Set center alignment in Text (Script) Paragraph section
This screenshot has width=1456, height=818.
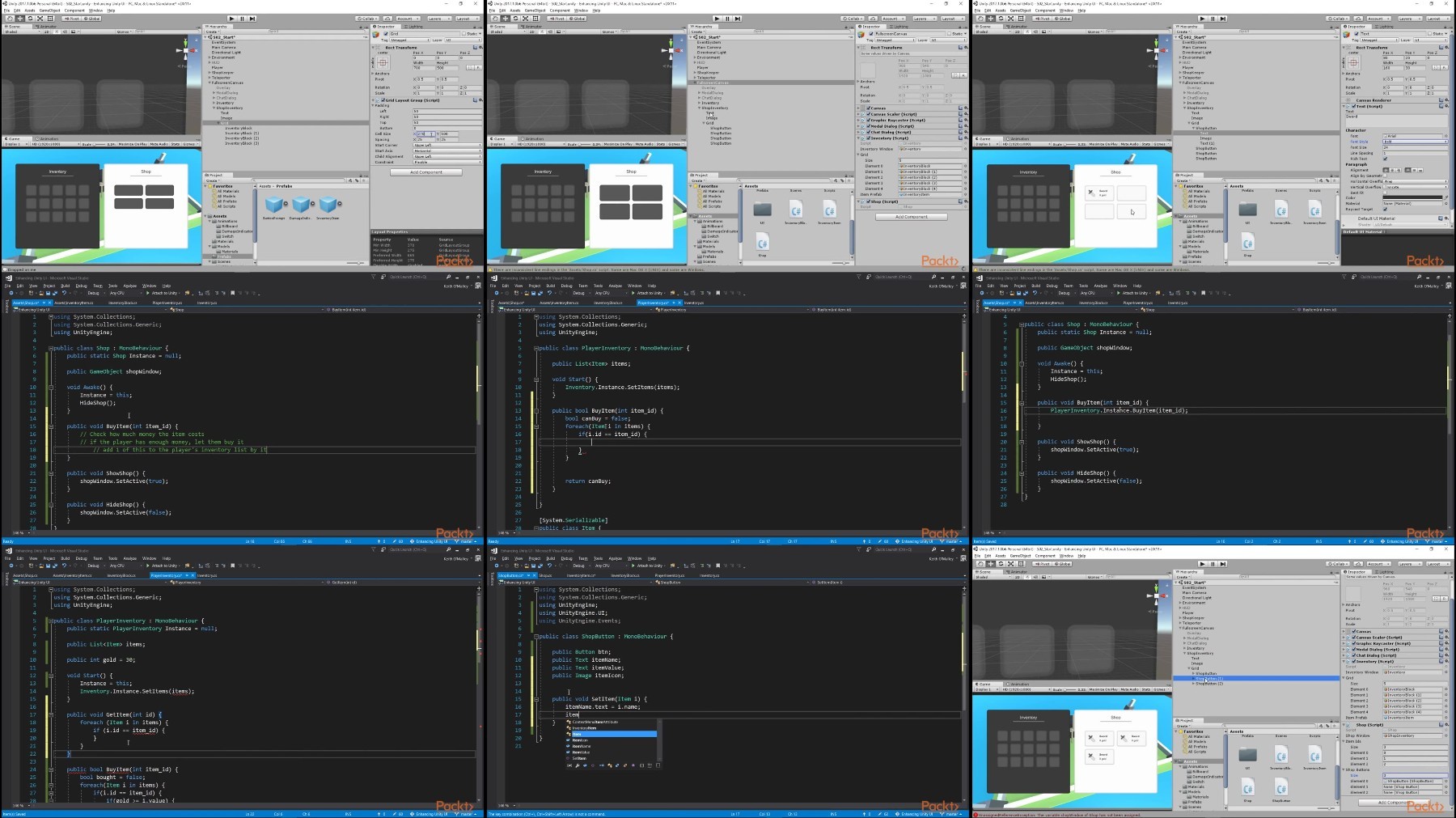tap(1392, 170)
